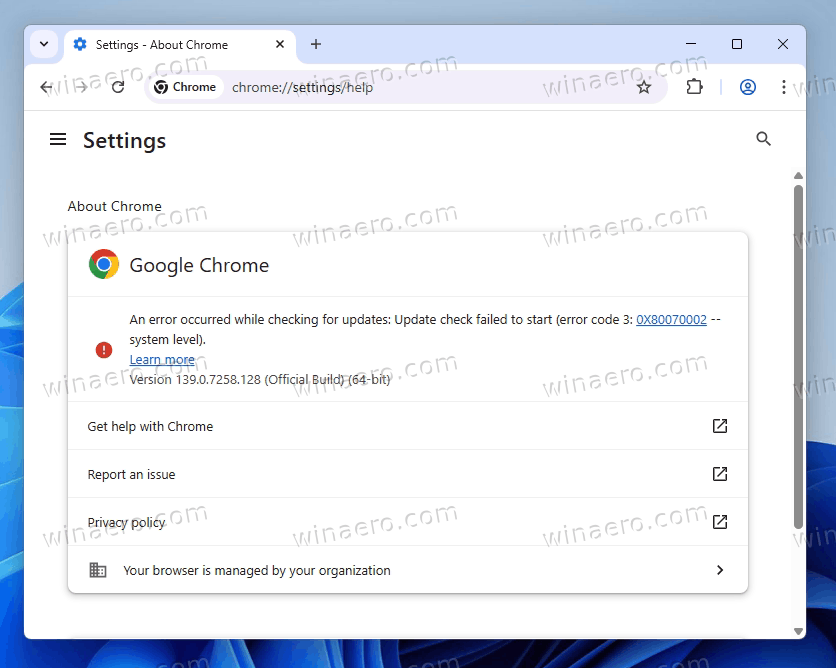This screenshot has height=668, width=836.
Task: Maximize the Chrome window
Action: click(737, 44)
